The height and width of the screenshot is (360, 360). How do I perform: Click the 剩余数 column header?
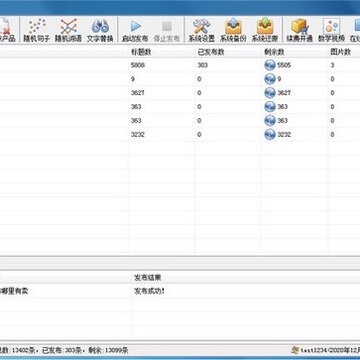point(274,52)
